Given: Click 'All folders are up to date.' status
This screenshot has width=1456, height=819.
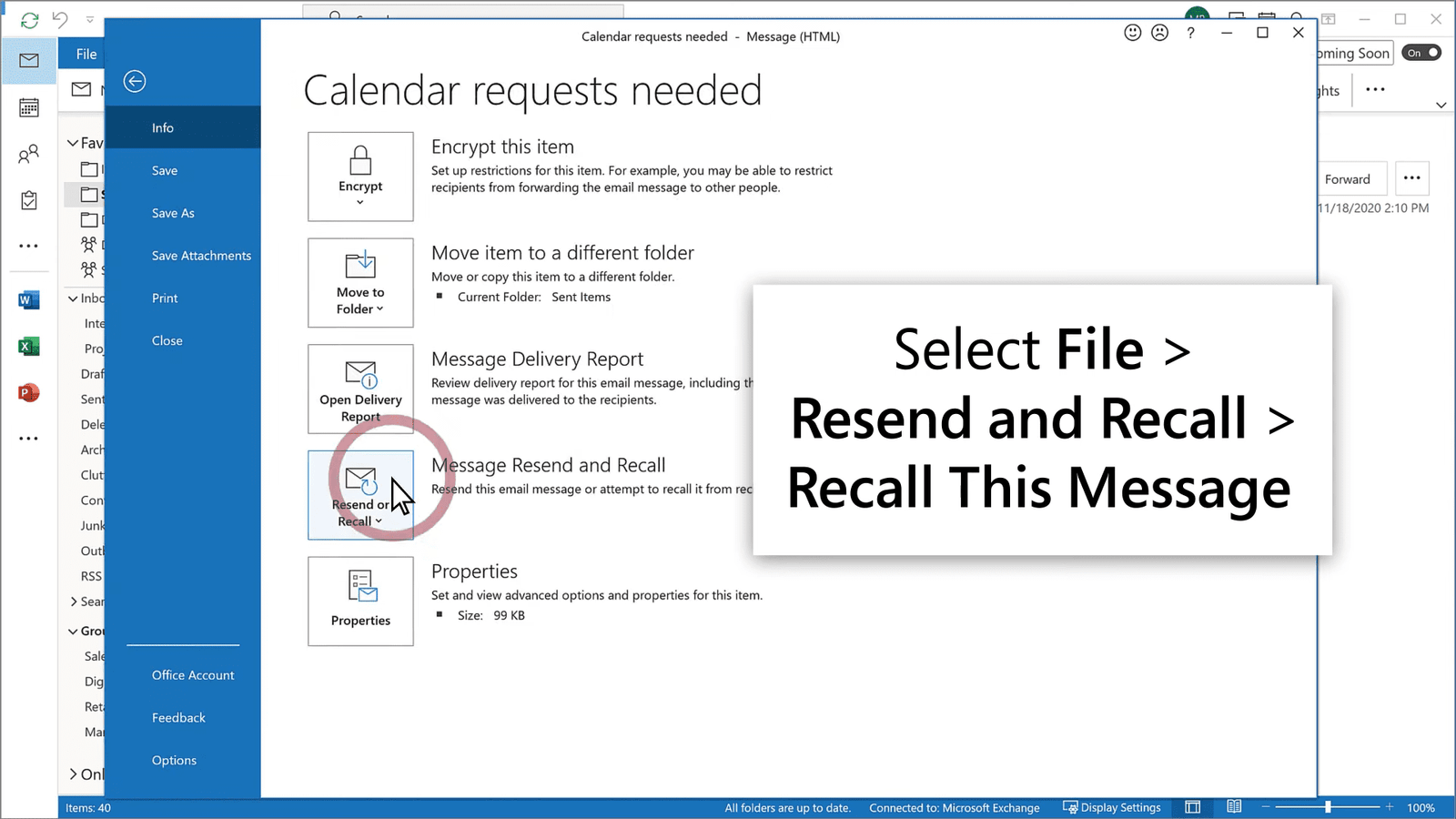Looking at the screenshot, I should click(787, 807).
